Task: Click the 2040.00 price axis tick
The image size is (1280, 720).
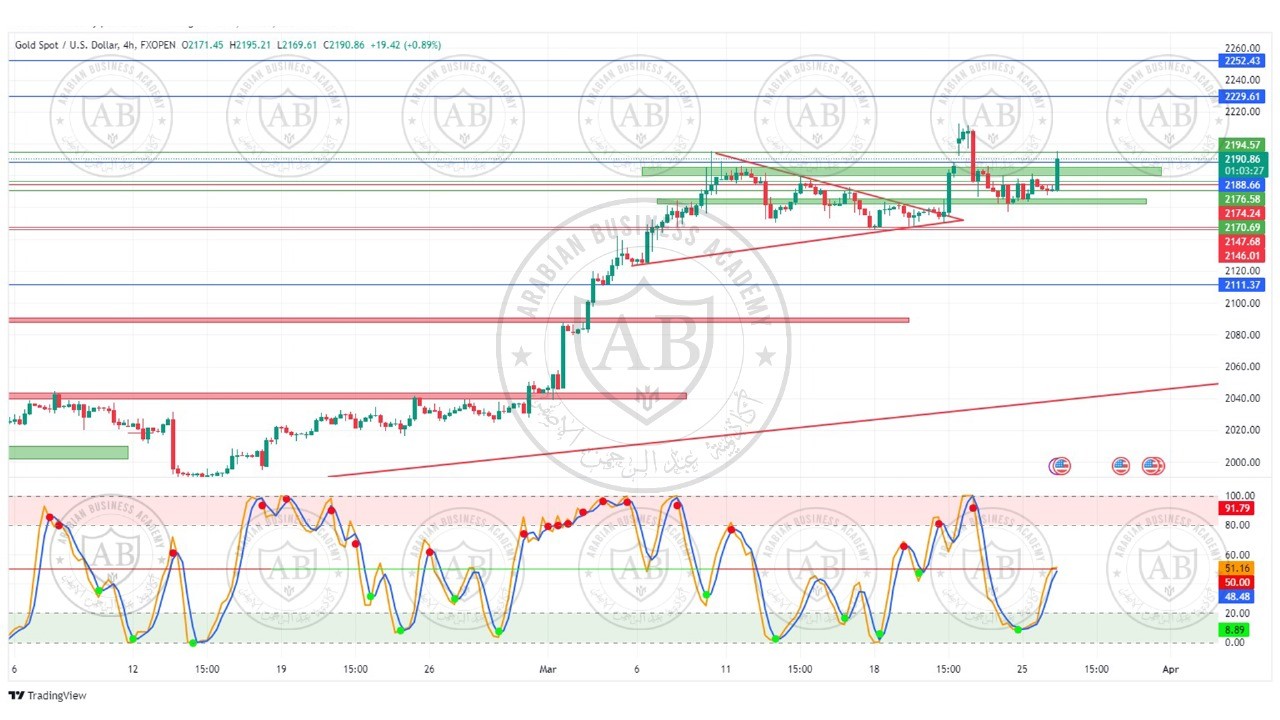Action: [x=1241, y=398]
